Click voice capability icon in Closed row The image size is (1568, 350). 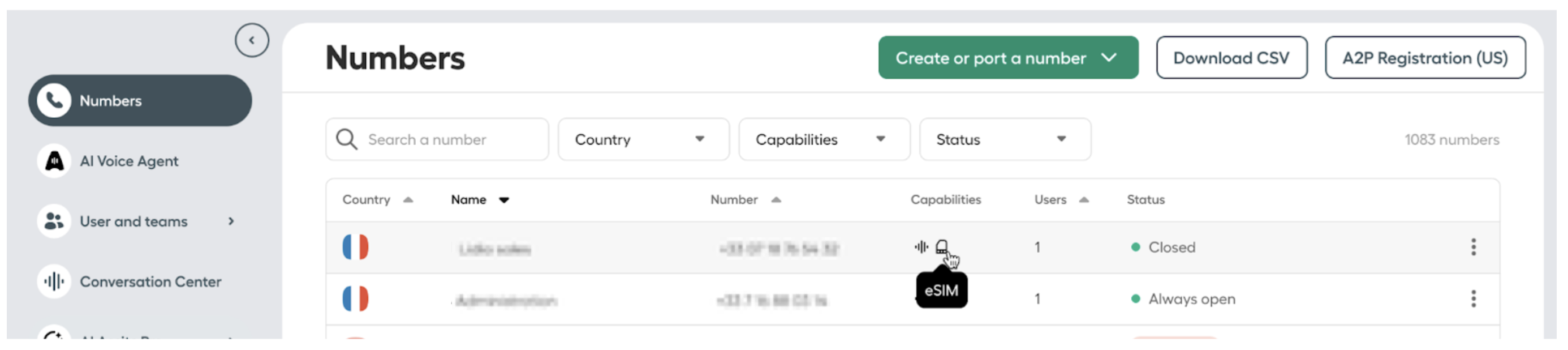point(921,247)
